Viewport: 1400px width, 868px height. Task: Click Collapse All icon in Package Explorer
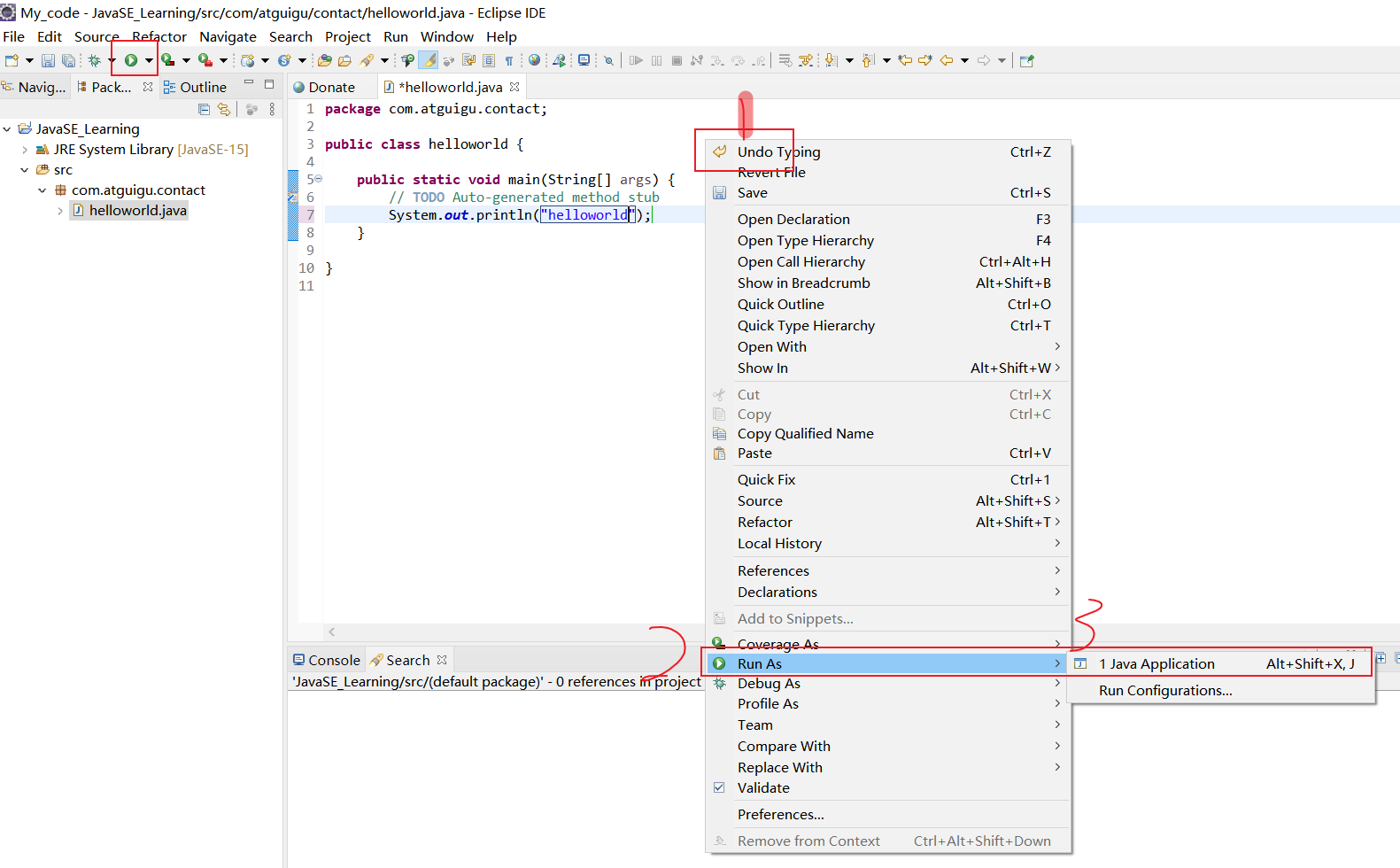pos(205,109)
